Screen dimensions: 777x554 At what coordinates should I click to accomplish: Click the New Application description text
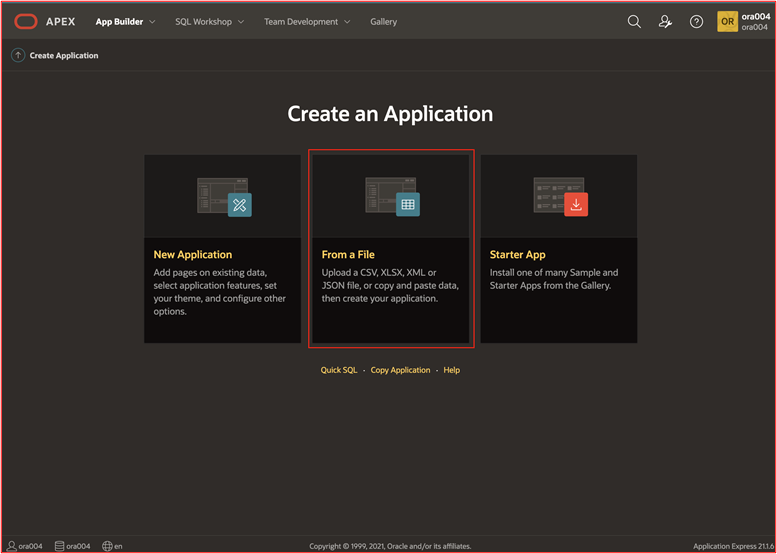pos(220,292)
